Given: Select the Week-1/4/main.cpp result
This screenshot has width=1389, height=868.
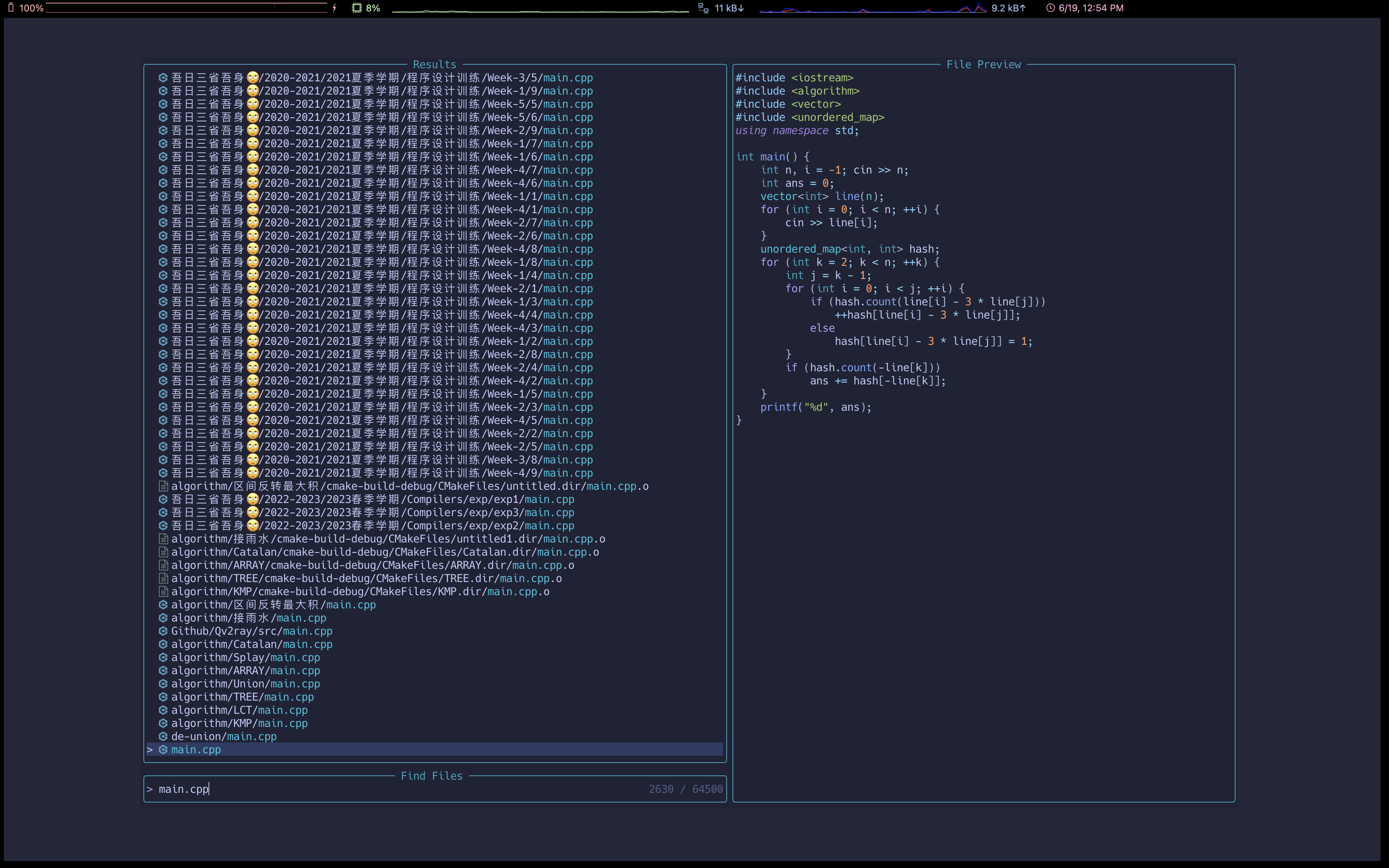Looking at the screenshot, I should coord(435,276).
